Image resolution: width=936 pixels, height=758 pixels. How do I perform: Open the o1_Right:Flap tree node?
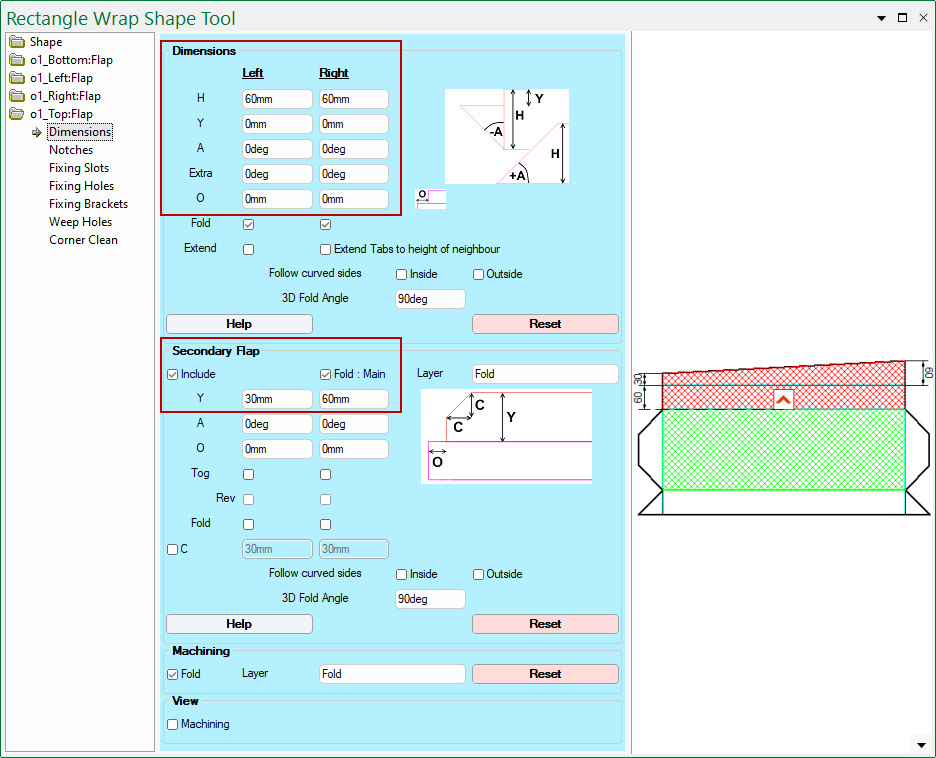pos(65,95)
